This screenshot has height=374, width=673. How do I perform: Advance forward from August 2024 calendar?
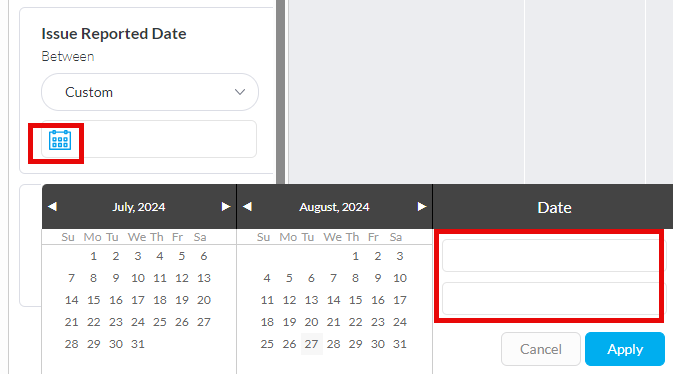(x=422, y=207)
